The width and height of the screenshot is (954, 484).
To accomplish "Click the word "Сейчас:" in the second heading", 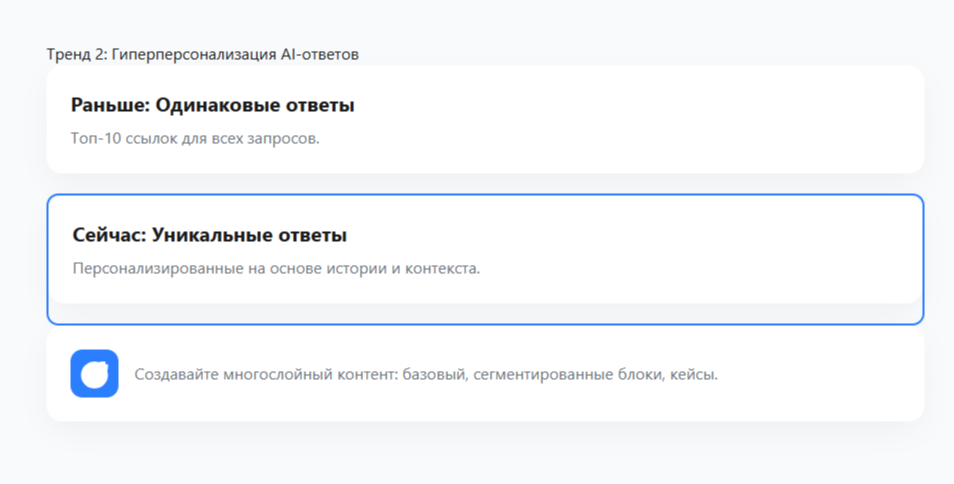I will (x=110, y=235).
